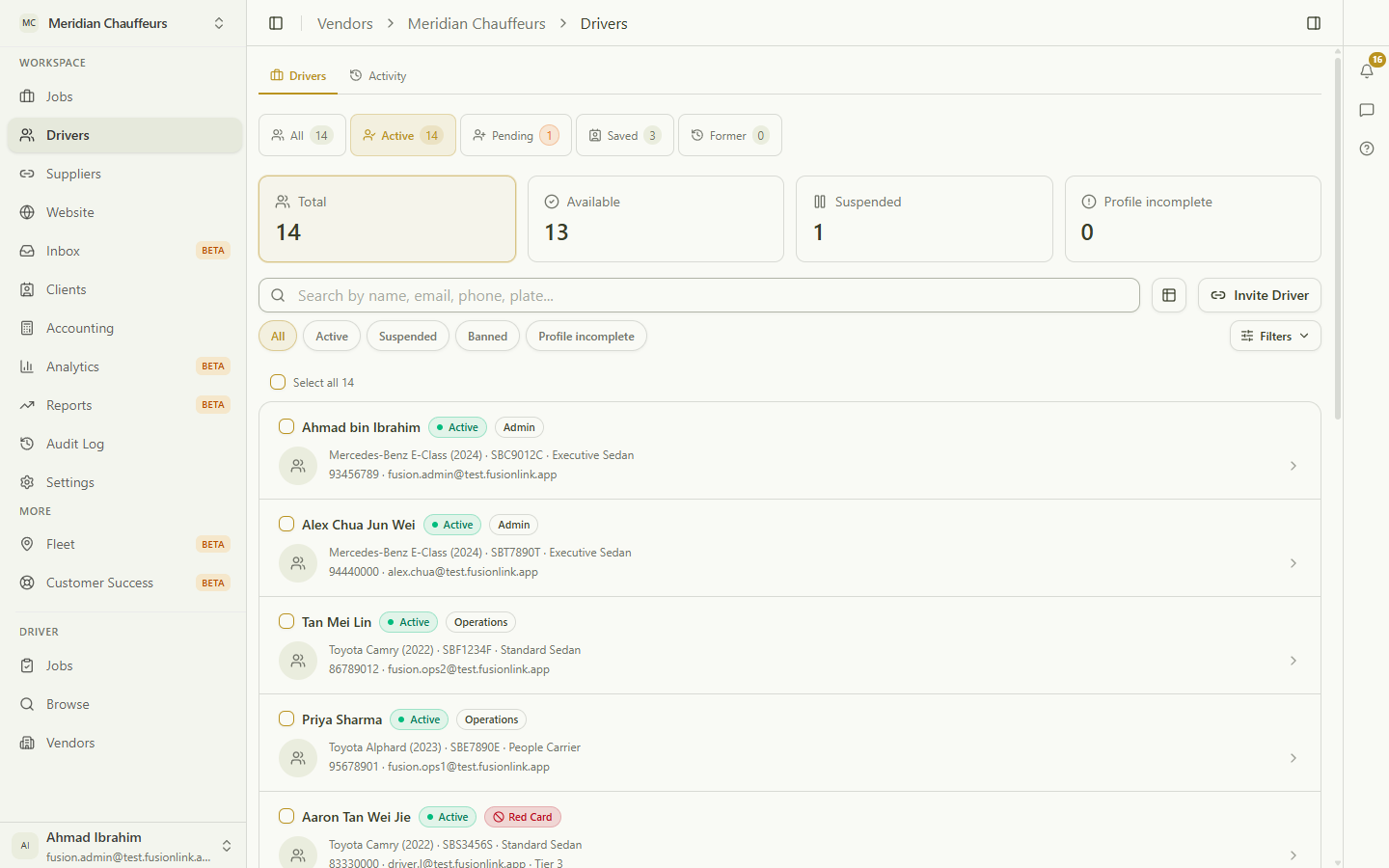Filter list by Banned status chip
The width and height of the screenshot is (1389, 868).
(487, 336)
